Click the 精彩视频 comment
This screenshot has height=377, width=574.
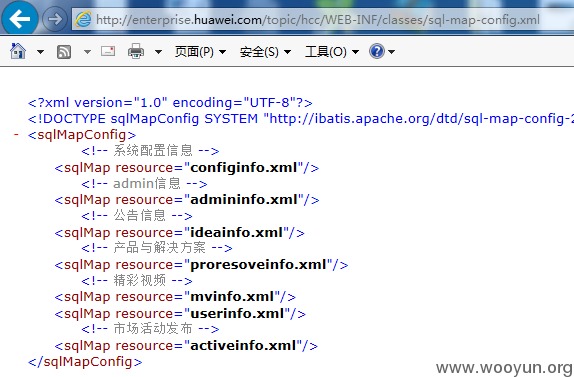[x=137, y=281]
